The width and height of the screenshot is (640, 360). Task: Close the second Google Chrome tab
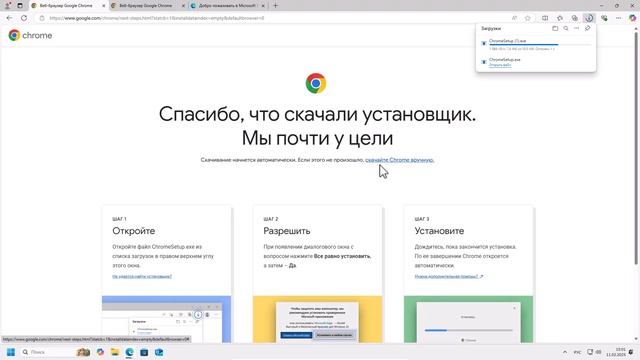[x=183, y=6]
